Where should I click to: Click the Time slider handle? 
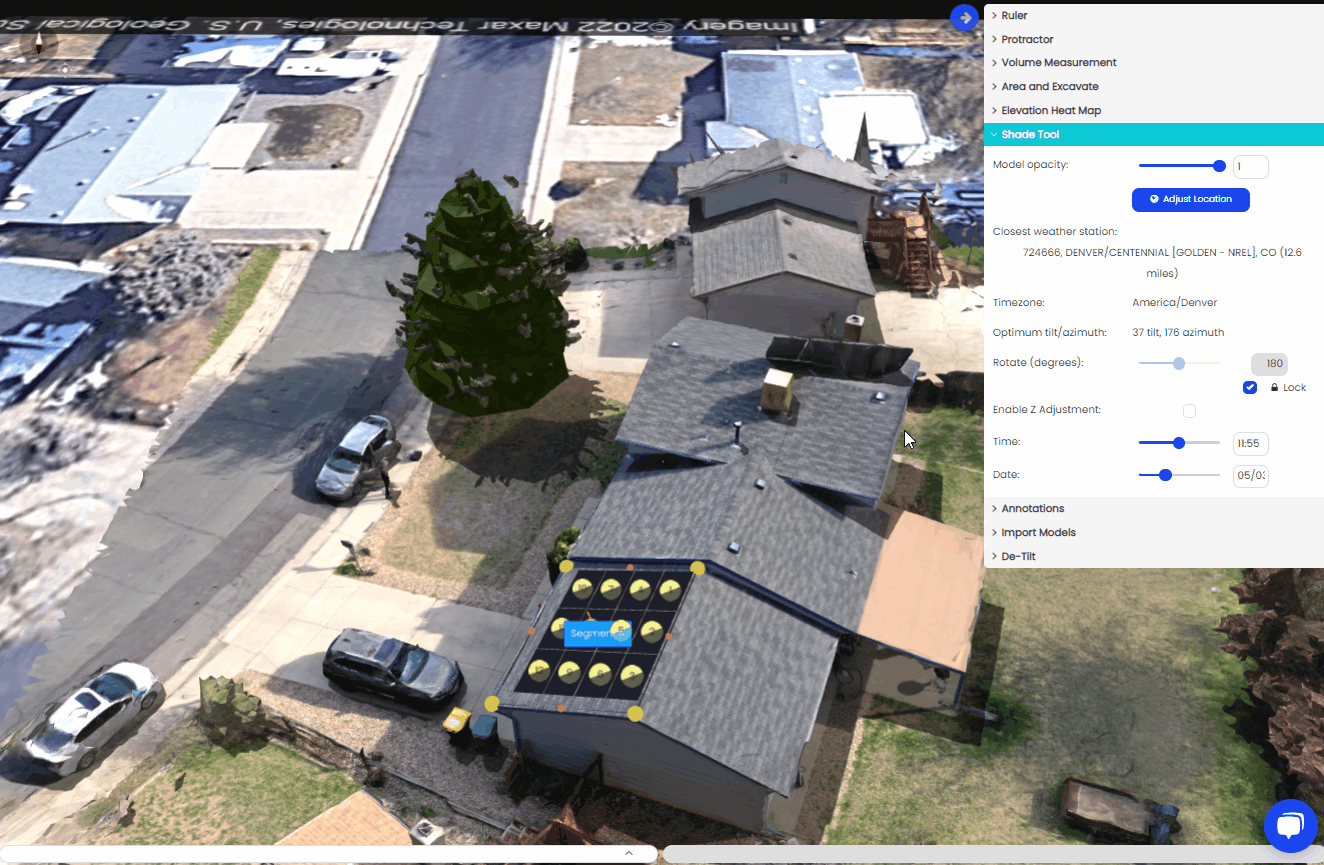coord(1179,443)
